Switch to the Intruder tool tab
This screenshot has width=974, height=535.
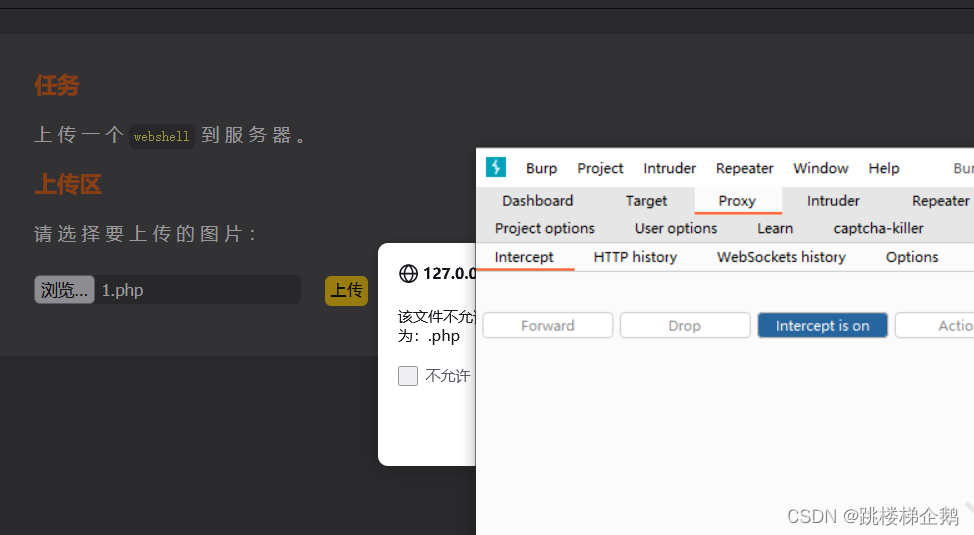tap(833, 201)
